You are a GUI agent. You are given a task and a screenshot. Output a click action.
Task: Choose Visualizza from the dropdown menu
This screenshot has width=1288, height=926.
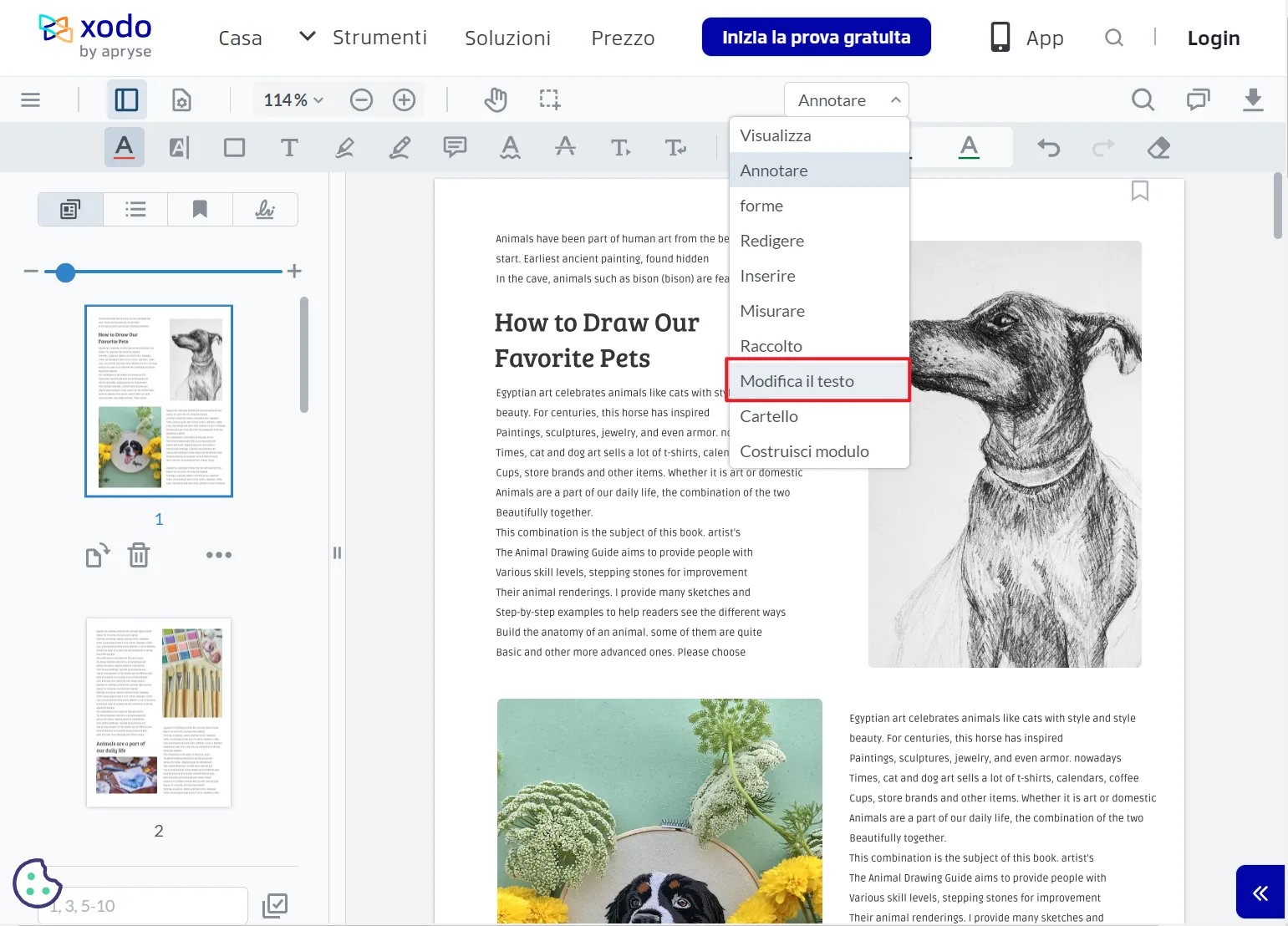pos(819,135)
